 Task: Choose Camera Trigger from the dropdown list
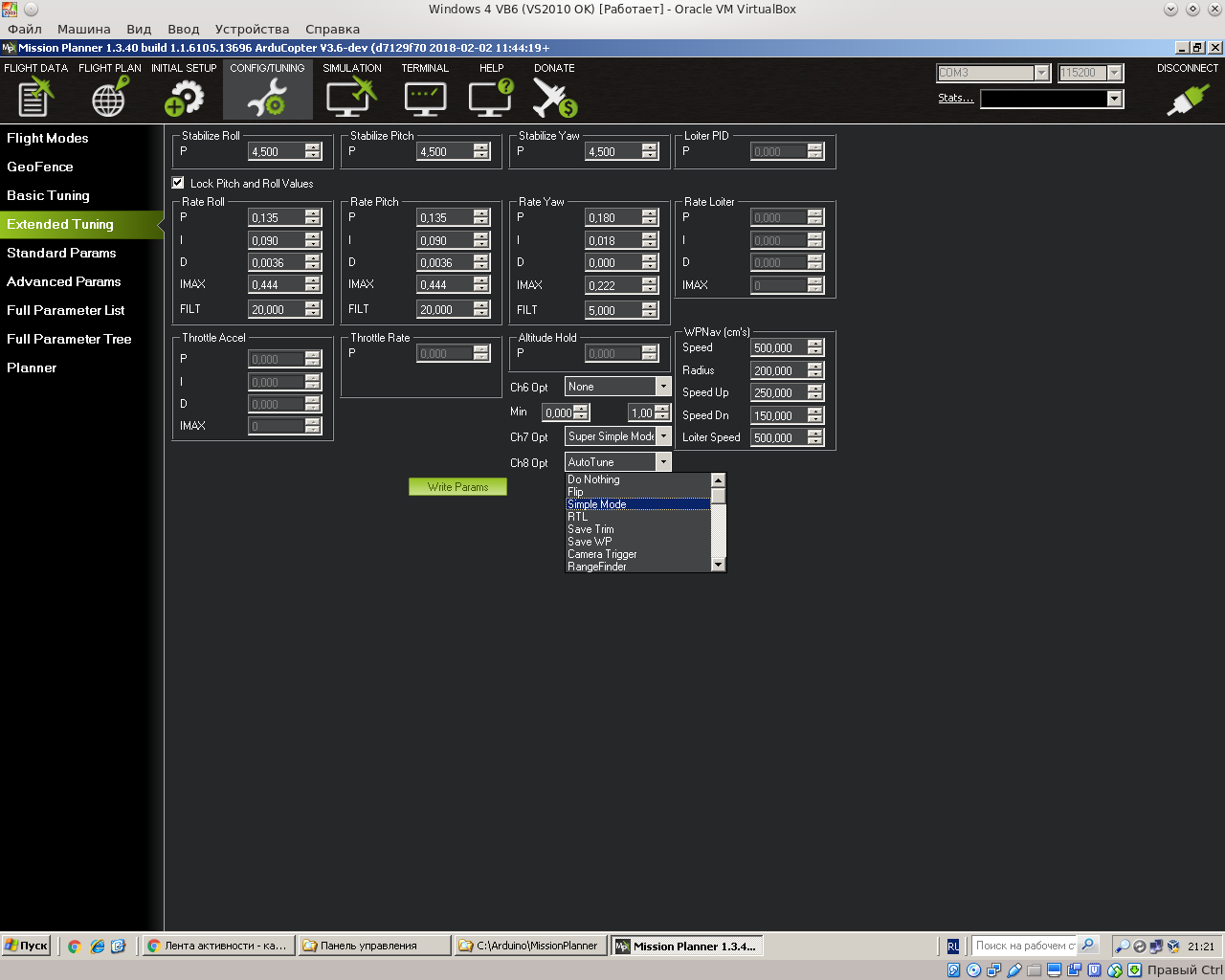(x=602, y=554)
